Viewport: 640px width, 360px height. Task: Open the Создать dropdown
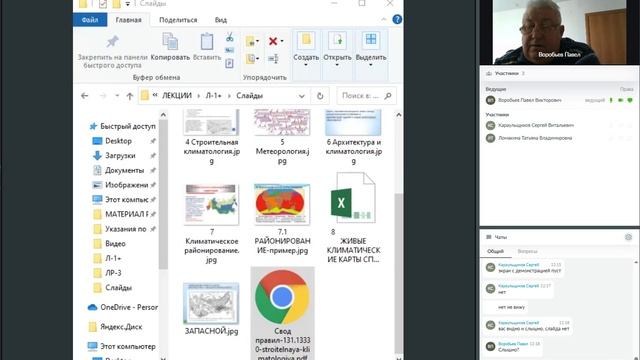(x=306, y=50)
